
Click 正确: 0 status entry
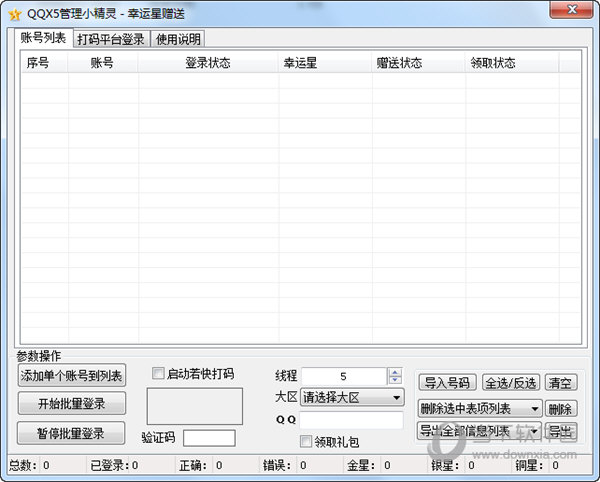pos(201,466)
